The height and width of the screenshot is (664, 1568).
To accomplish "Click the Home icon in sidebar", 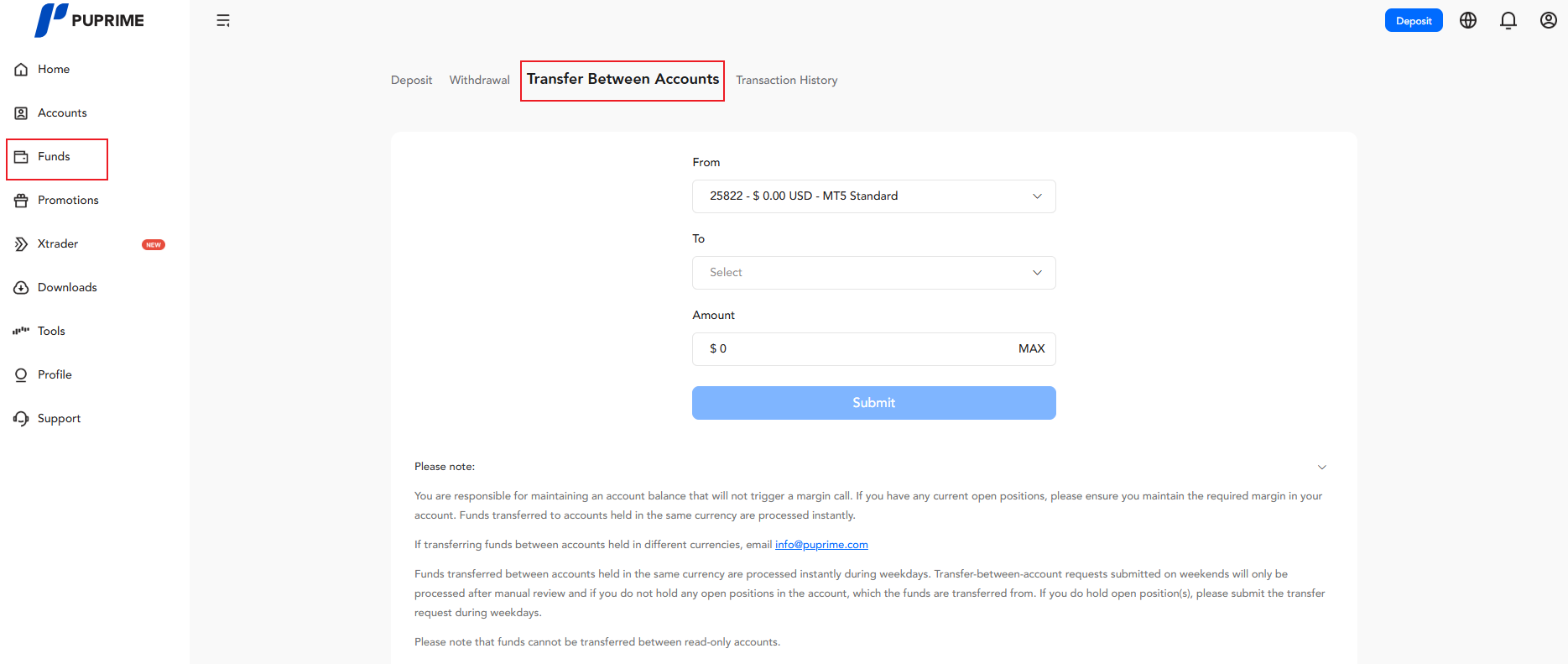I will (22, 70).
